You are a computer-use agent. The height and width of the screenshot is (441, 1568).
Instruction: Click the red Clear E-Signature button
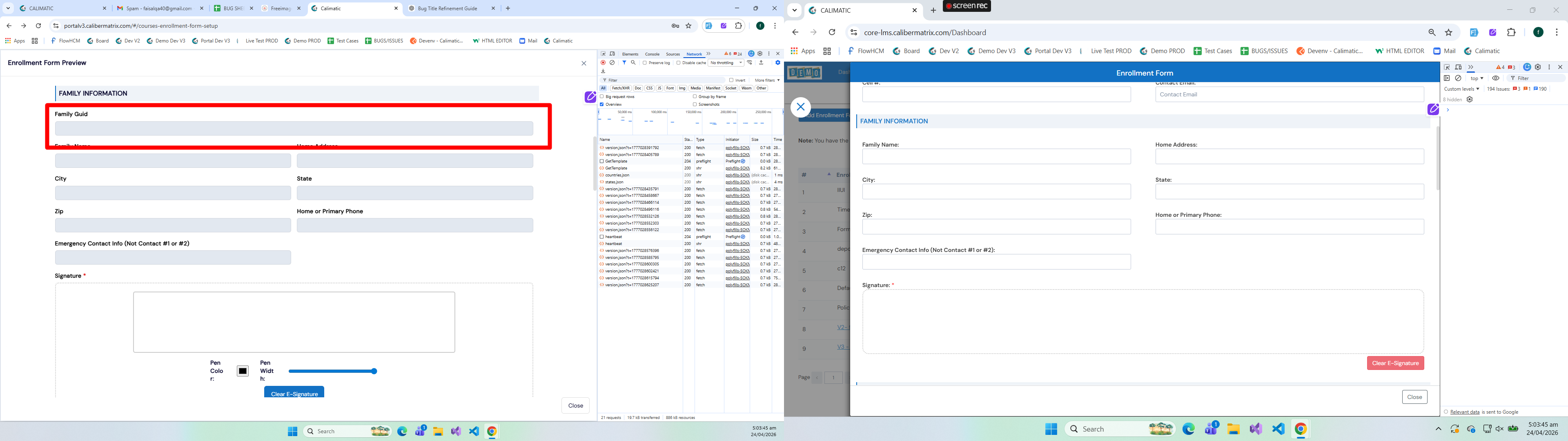(1395, 363)
